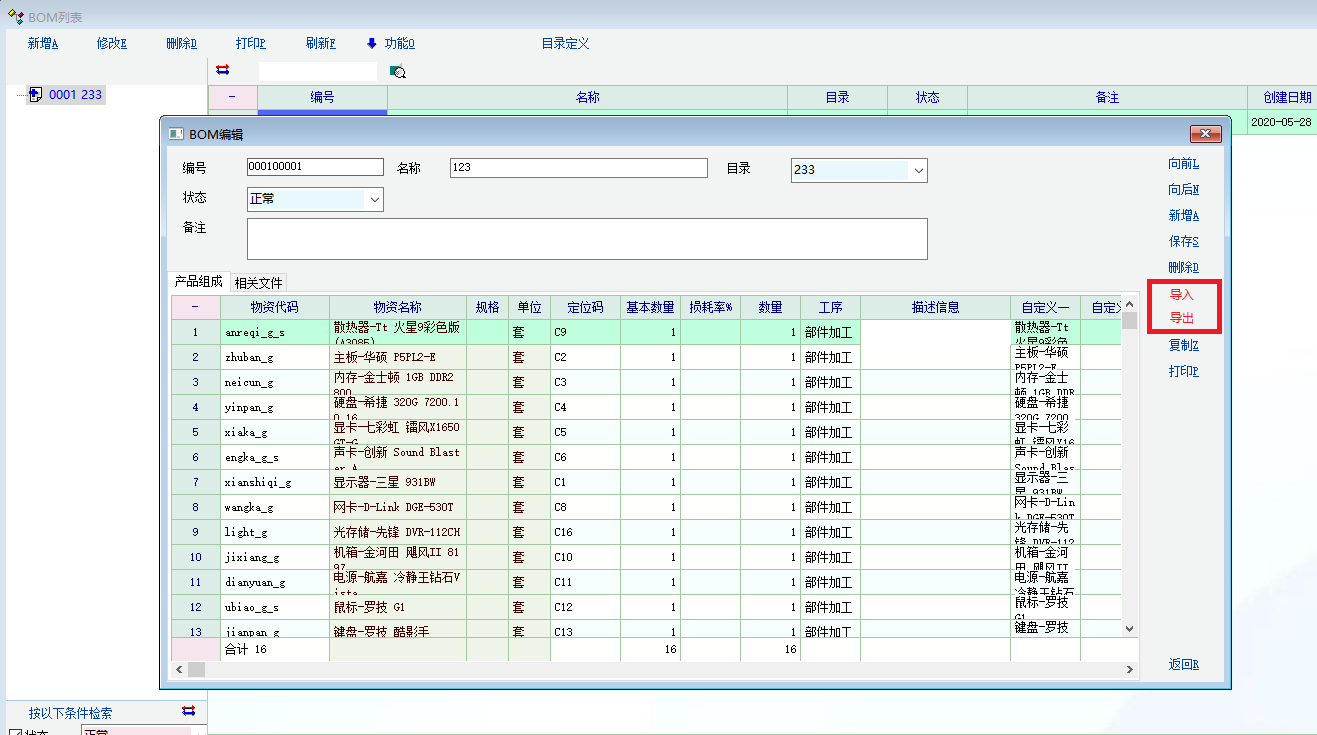Click the search magnifier icon beside the filter box
Image resolution: width=1317 pixels, height=735 pixels.
(x=397, y=71)
